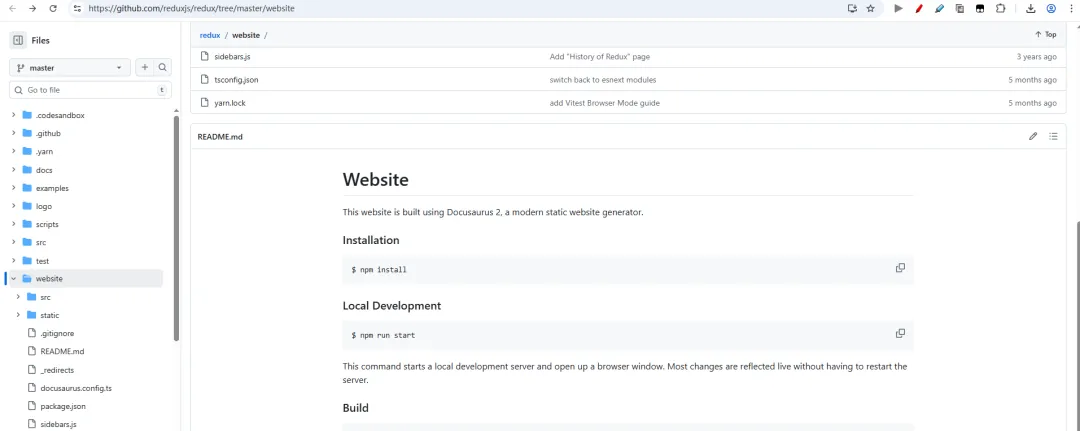Screen dimensions: 1080x431
Task: Select the test folder in tree
Action: (x=42, y=261)
